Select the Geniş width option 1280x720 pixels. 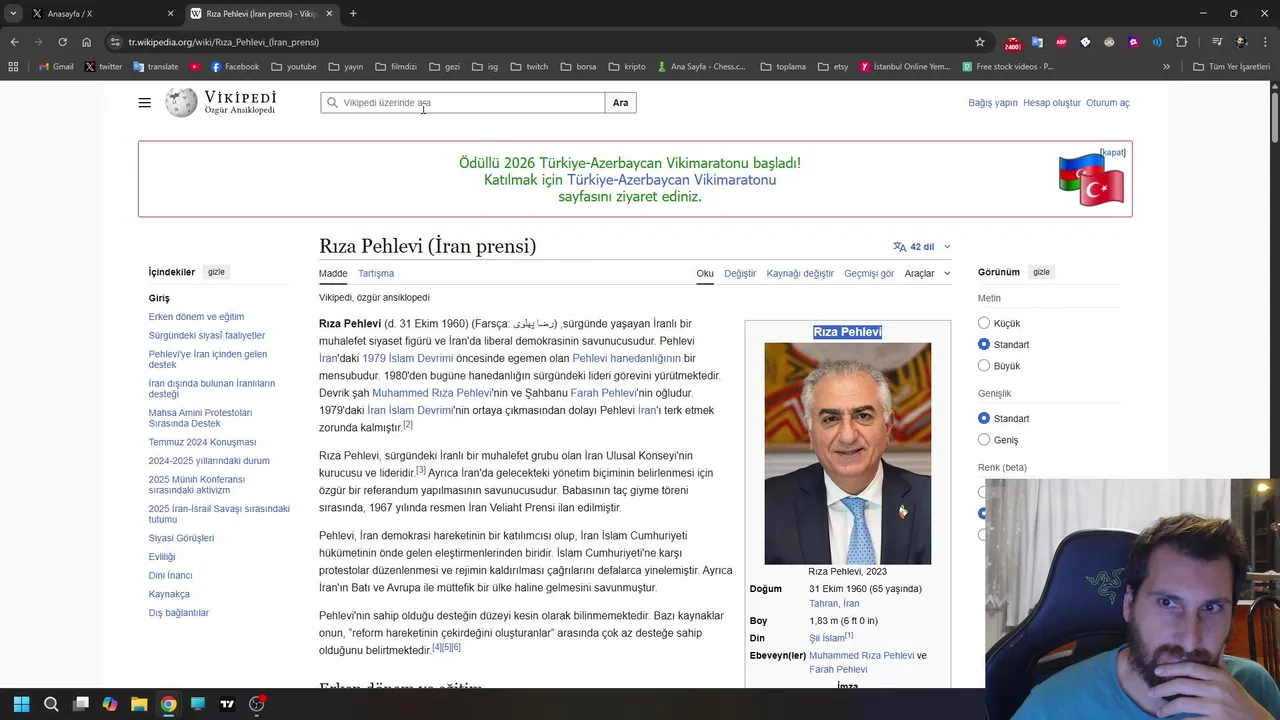[984, 440]
